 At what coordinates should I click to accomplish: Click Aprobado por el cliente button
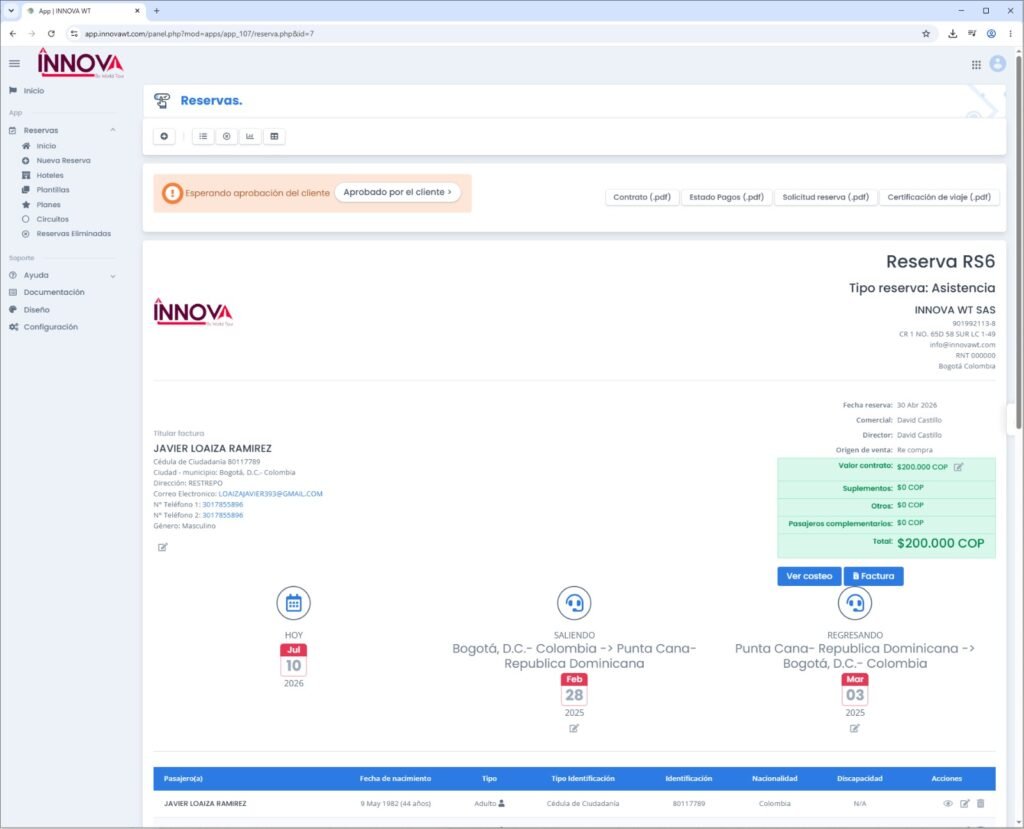coord(397,192)
